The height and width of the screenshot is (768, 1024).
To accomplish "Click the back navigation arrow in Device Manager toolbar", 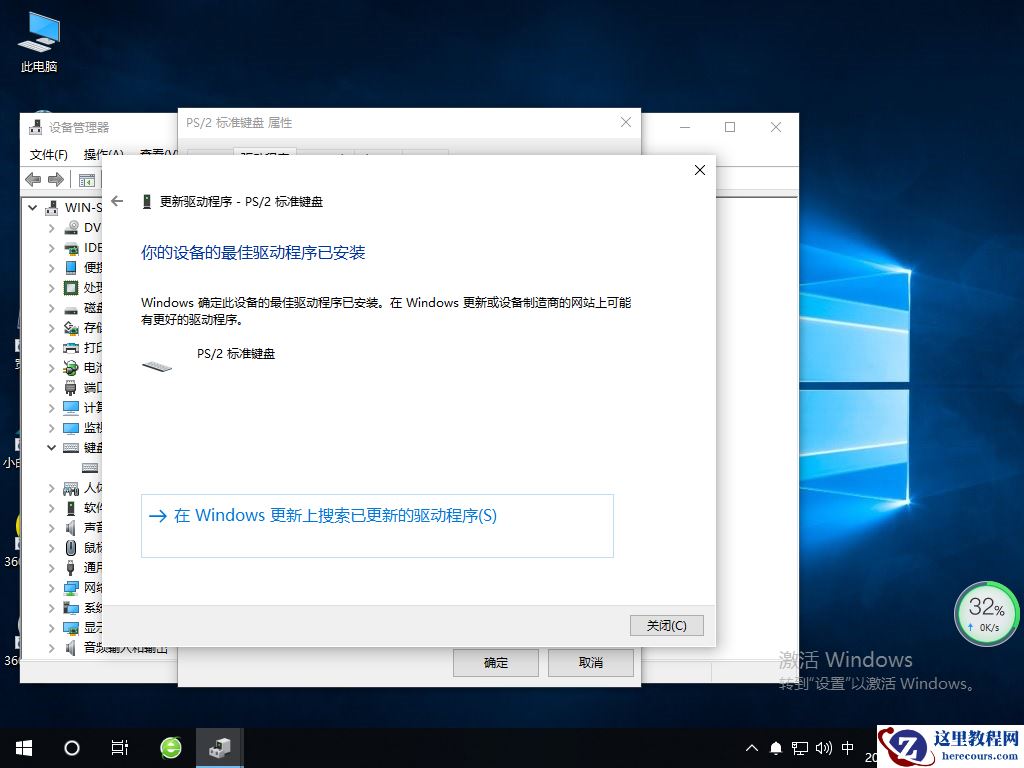I will click(x=31, y=179).
